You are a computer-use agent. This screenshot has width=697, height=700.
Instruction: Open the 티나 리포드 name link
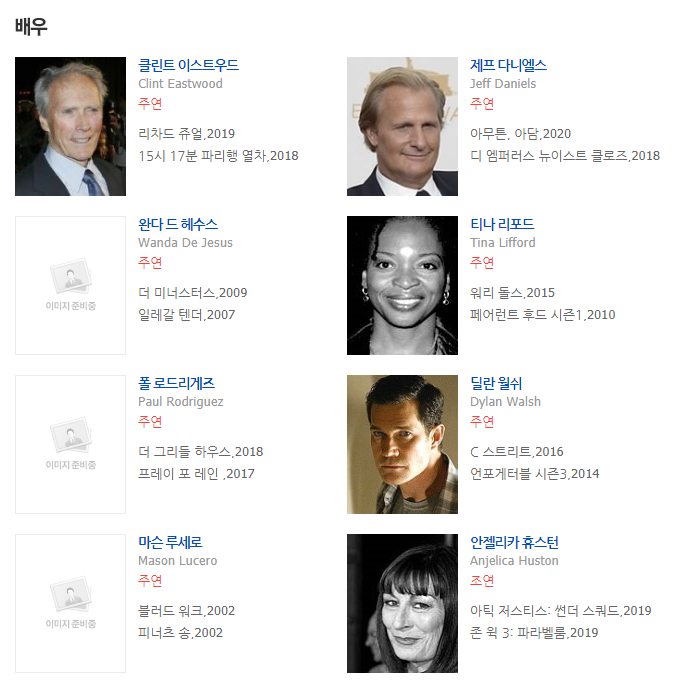pos(502,224)
